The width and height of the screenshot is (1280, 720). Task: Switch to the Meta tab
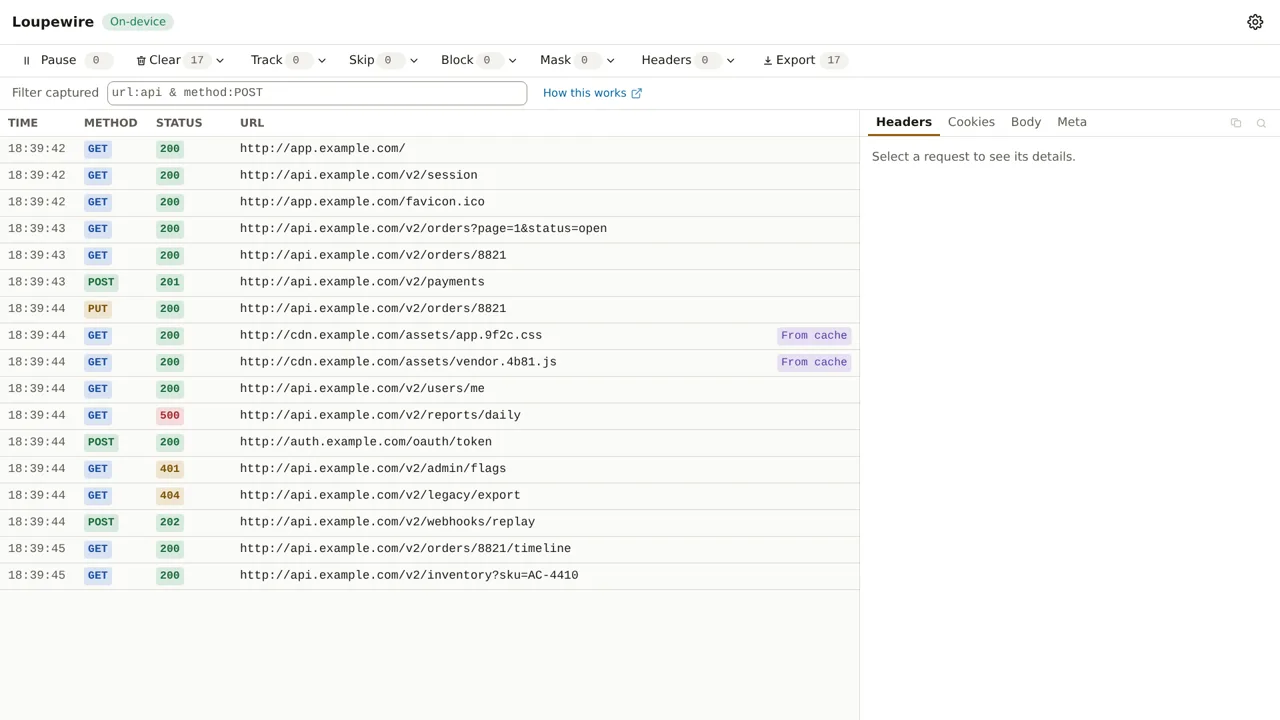coord(1072,122)
